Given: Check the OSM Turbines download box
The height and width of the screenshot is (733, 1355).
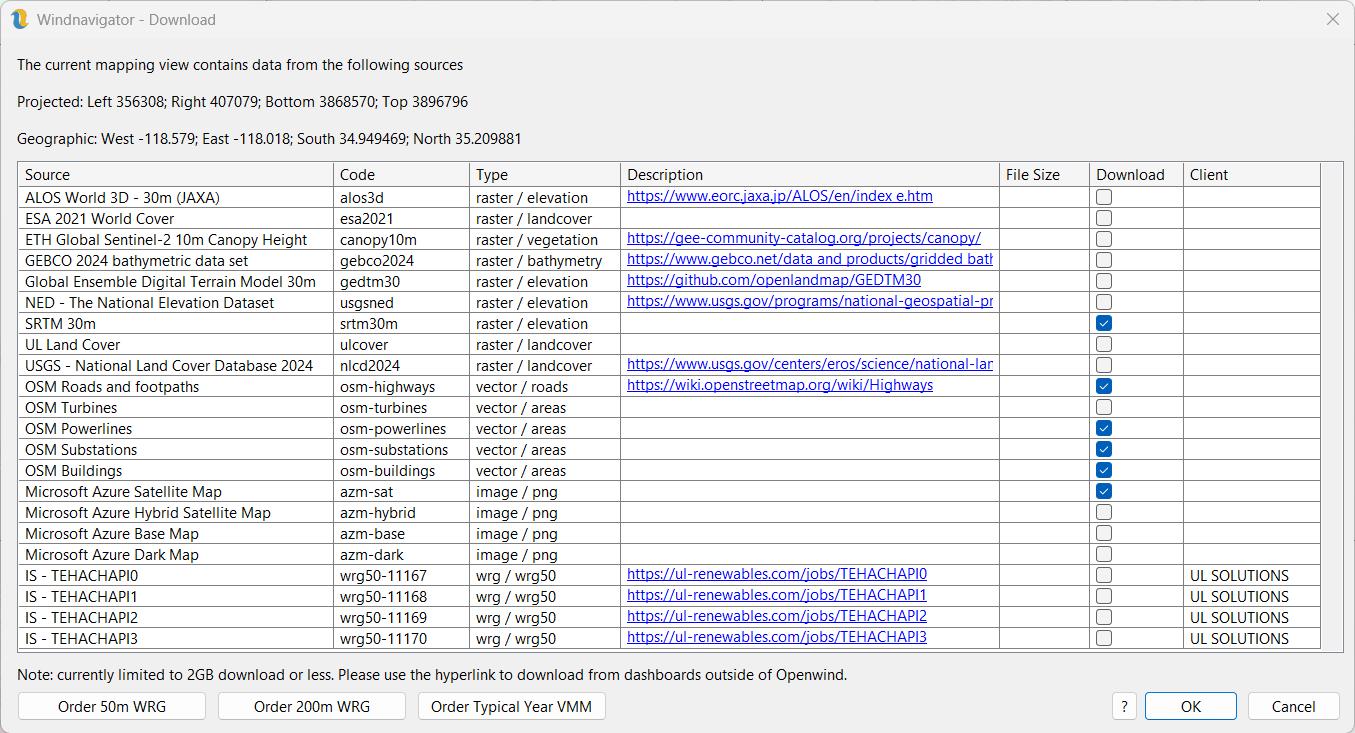Looking at the screenshot, I should coord(1104,407).
